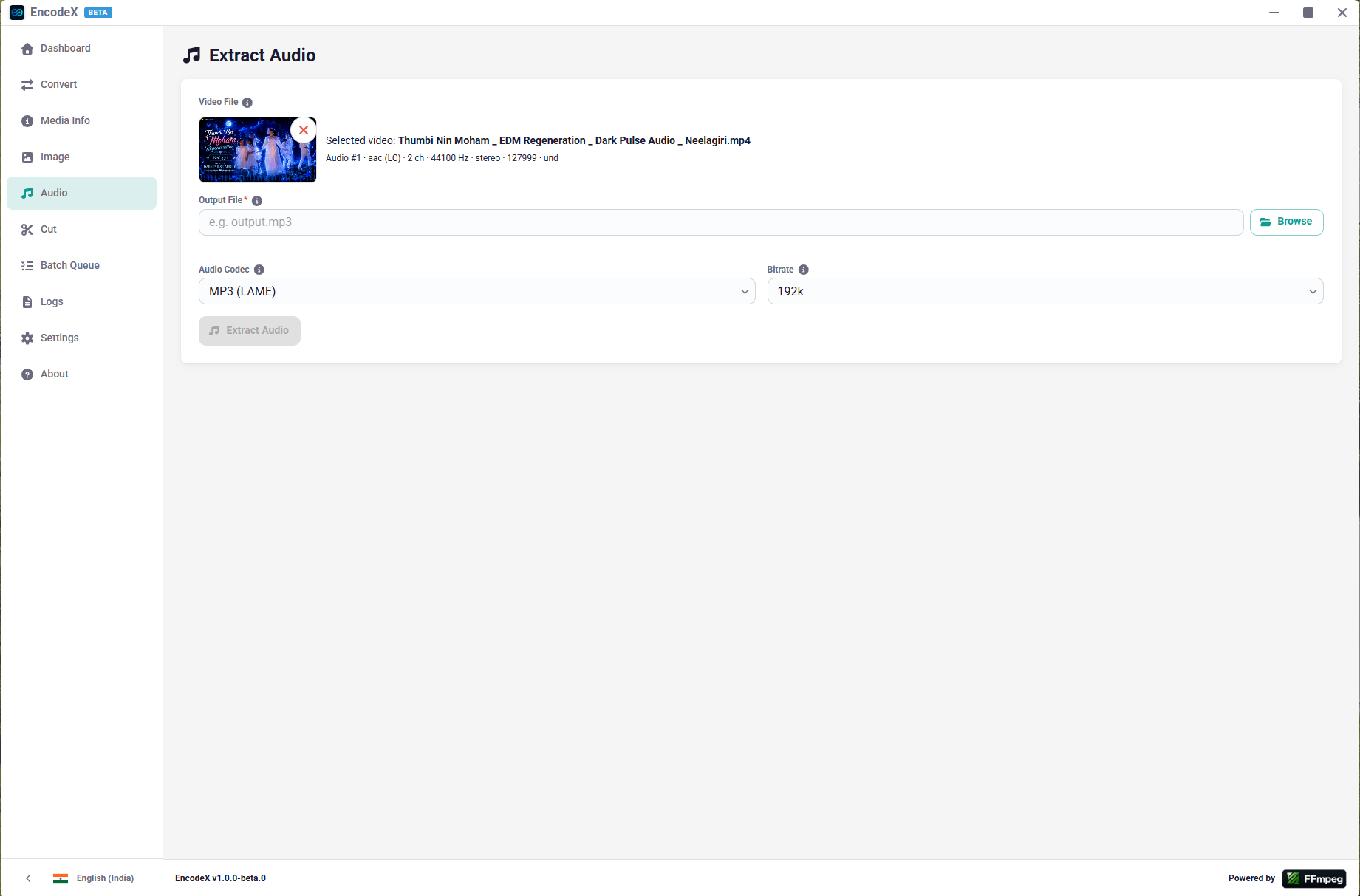The image size is (1360, 896).
Task: Close the EncodeX window
Action: (1342, 13)
